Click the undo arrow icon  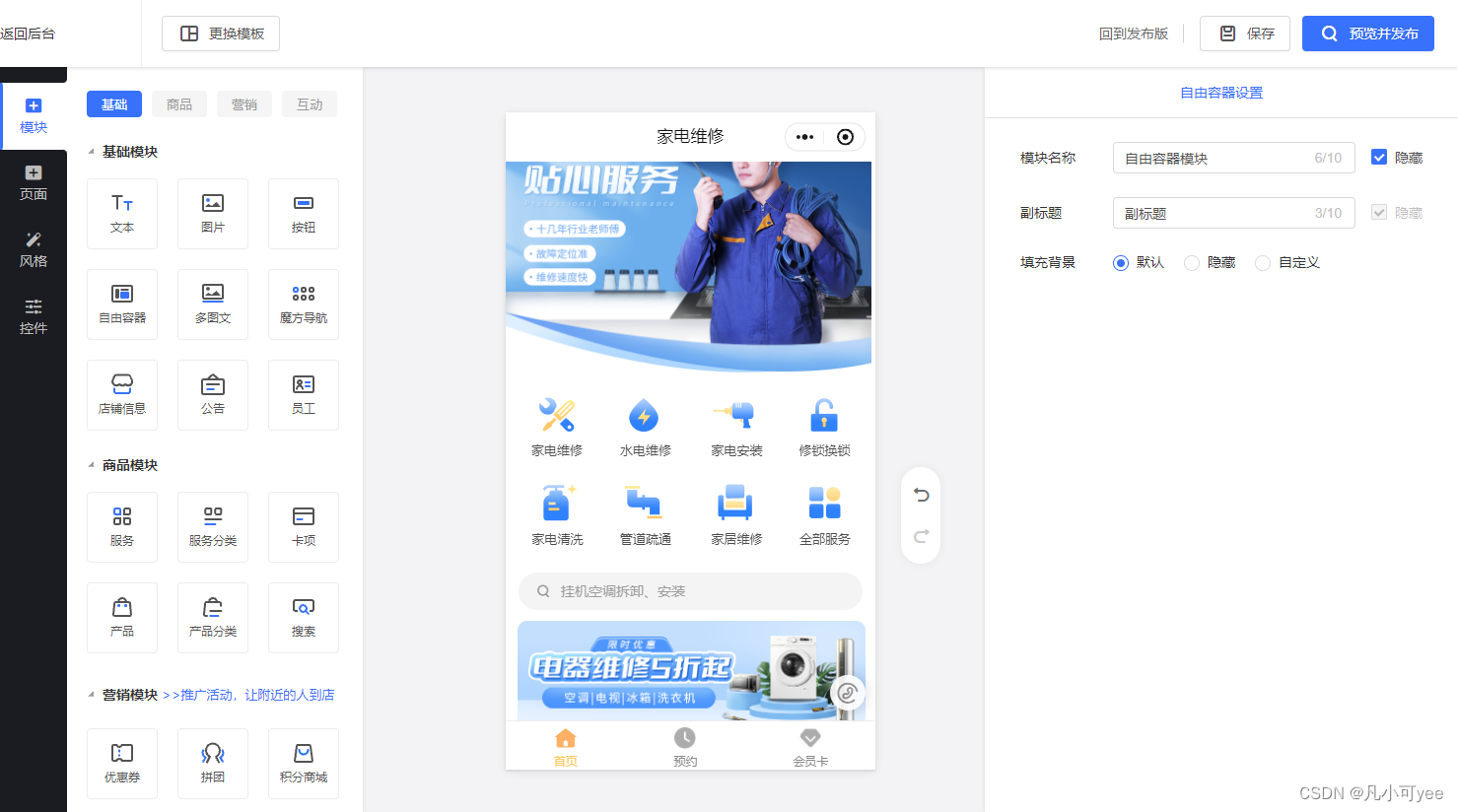coord(921,495)
